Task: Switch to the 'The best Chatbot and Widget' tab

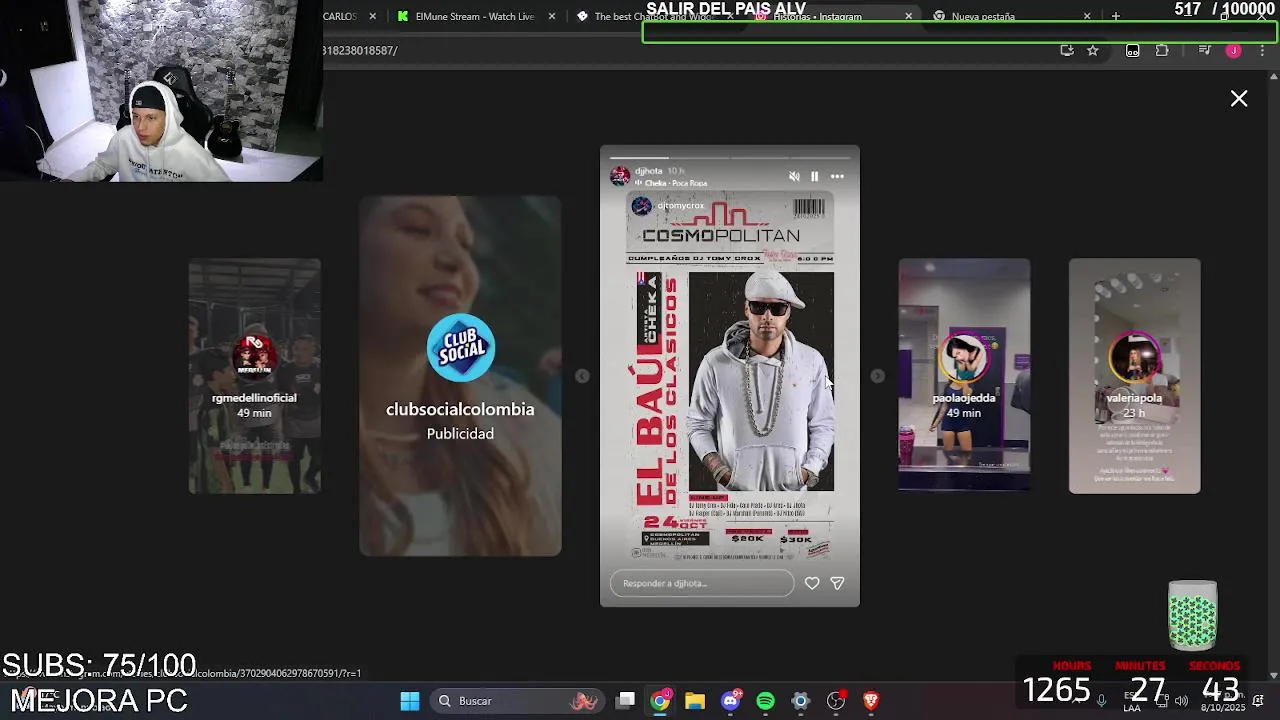Action: click(x=650, y=16)
